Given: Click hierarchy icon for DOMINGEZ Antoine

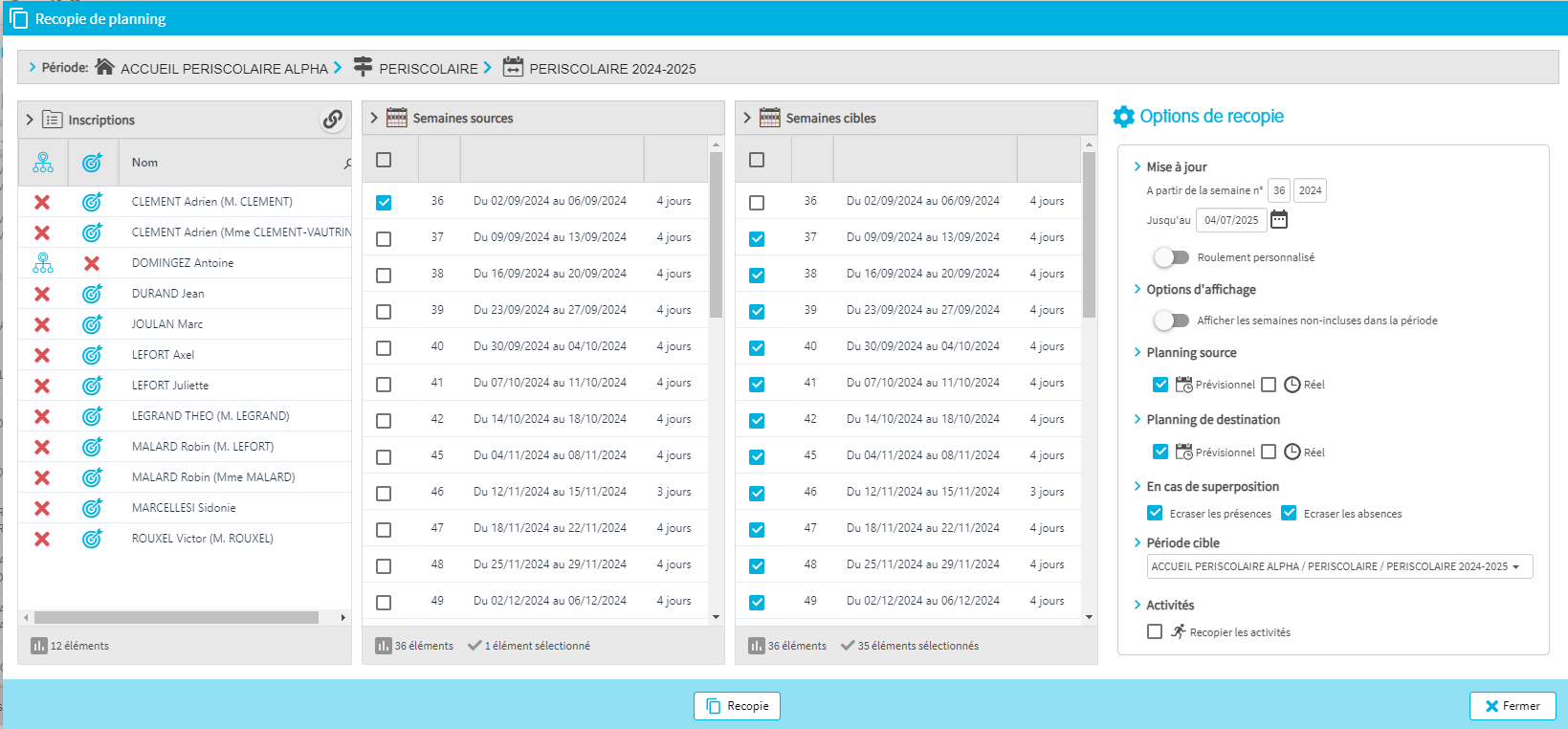Looking at the screenshot, I should pyautogui.click(x=43, y=263).
